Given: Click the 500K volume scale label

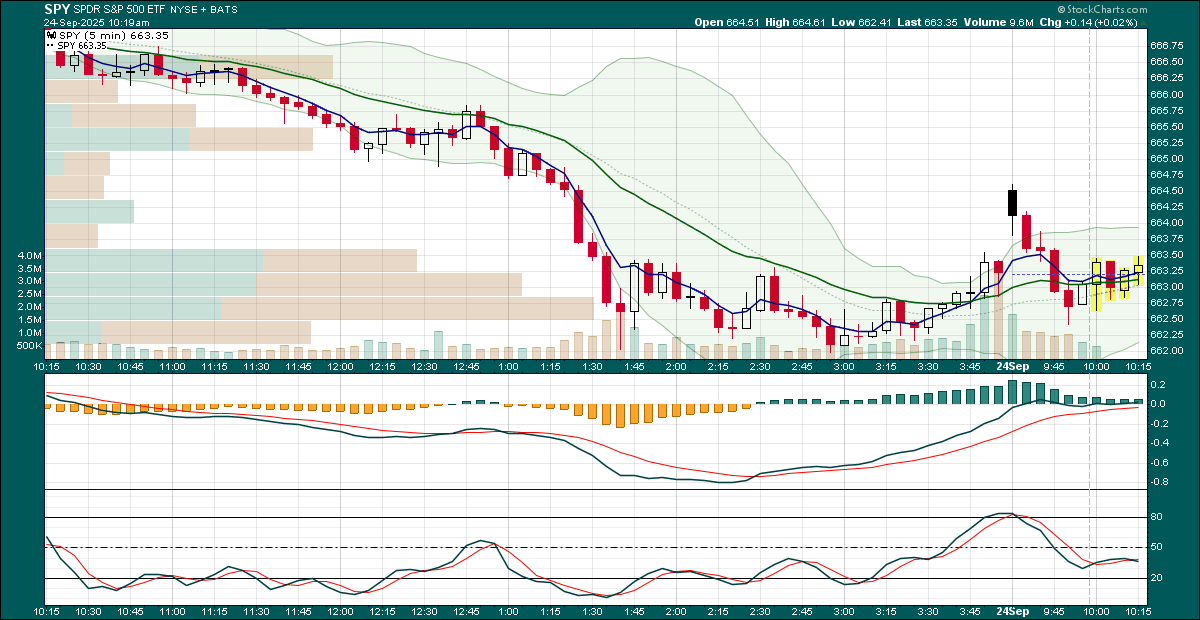Looking at the screenshot, I should (30, 346).
